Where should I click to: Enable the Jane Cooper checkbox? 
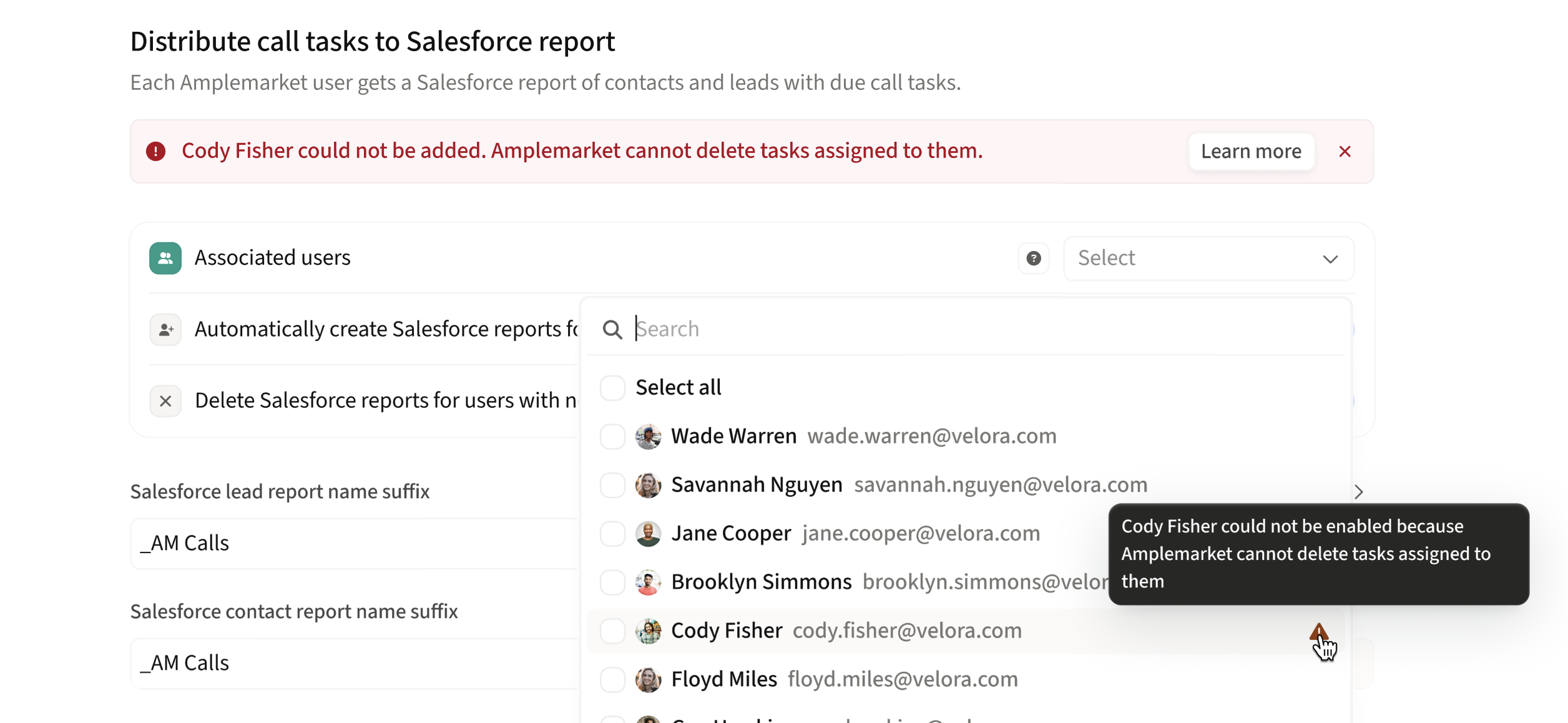612,534
